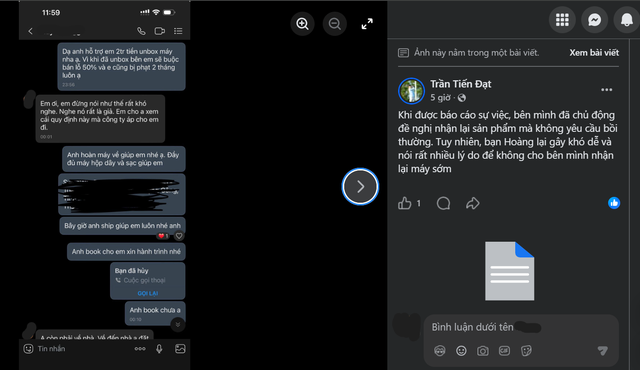640x370 pixels.
Task: Click the document placeholder icon
Action: pos(509,271)
